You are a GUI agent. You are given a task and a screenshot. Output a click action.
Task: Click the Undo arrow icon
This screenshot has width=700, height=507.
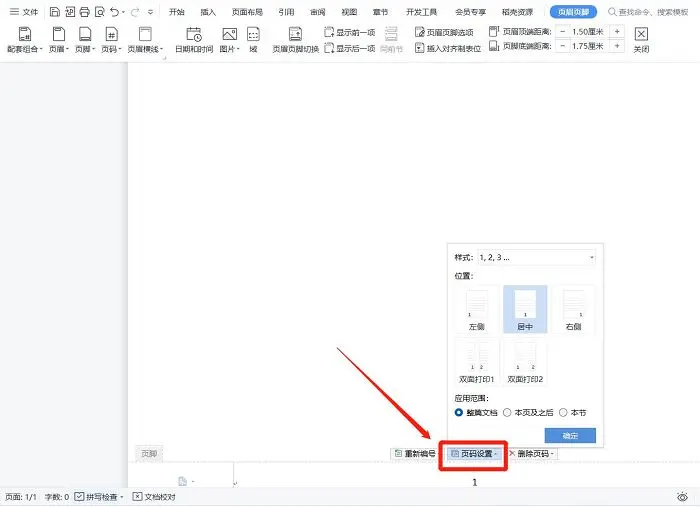115,12
